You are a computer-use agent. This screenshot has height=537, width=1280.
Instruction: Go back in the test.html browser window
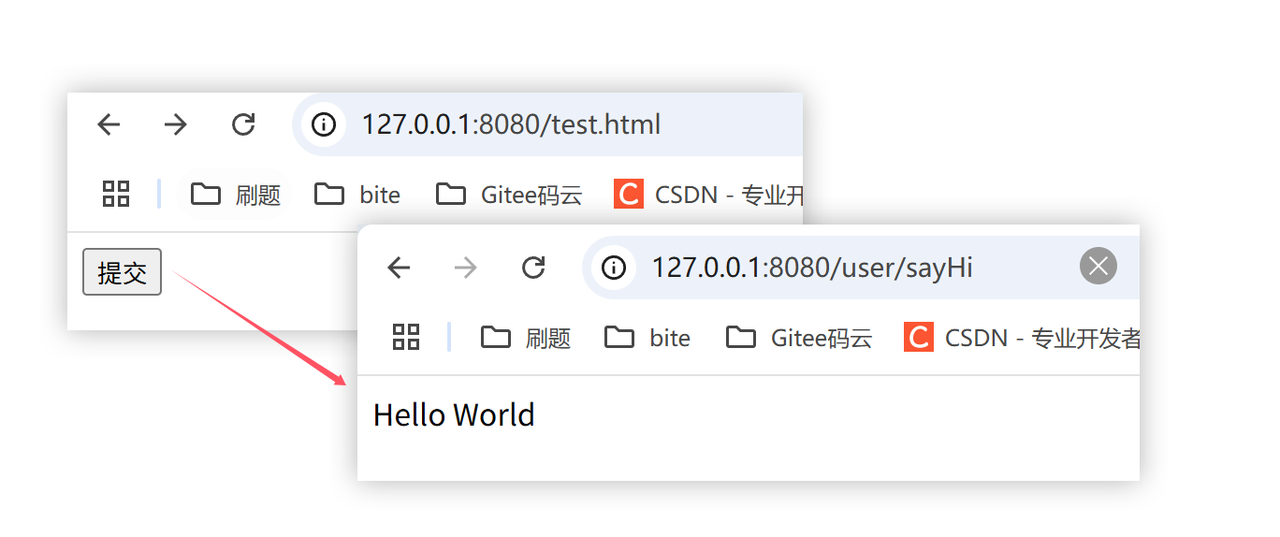[x=108, y=125]
